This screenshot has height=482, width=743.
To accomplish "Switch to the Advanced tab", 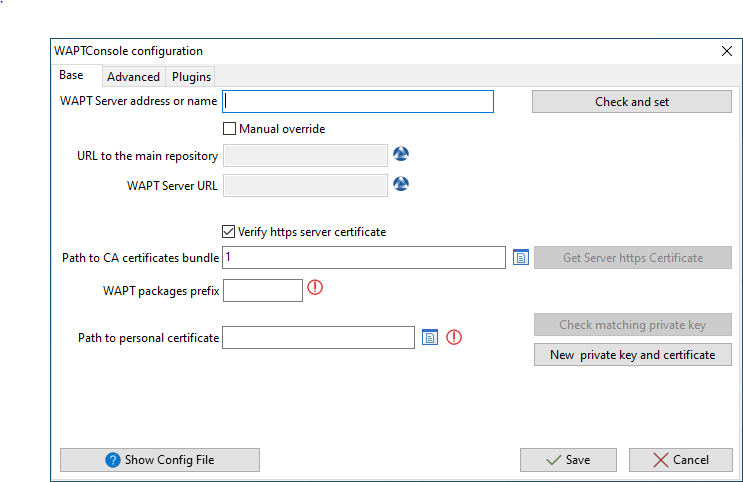I will 133,77.
